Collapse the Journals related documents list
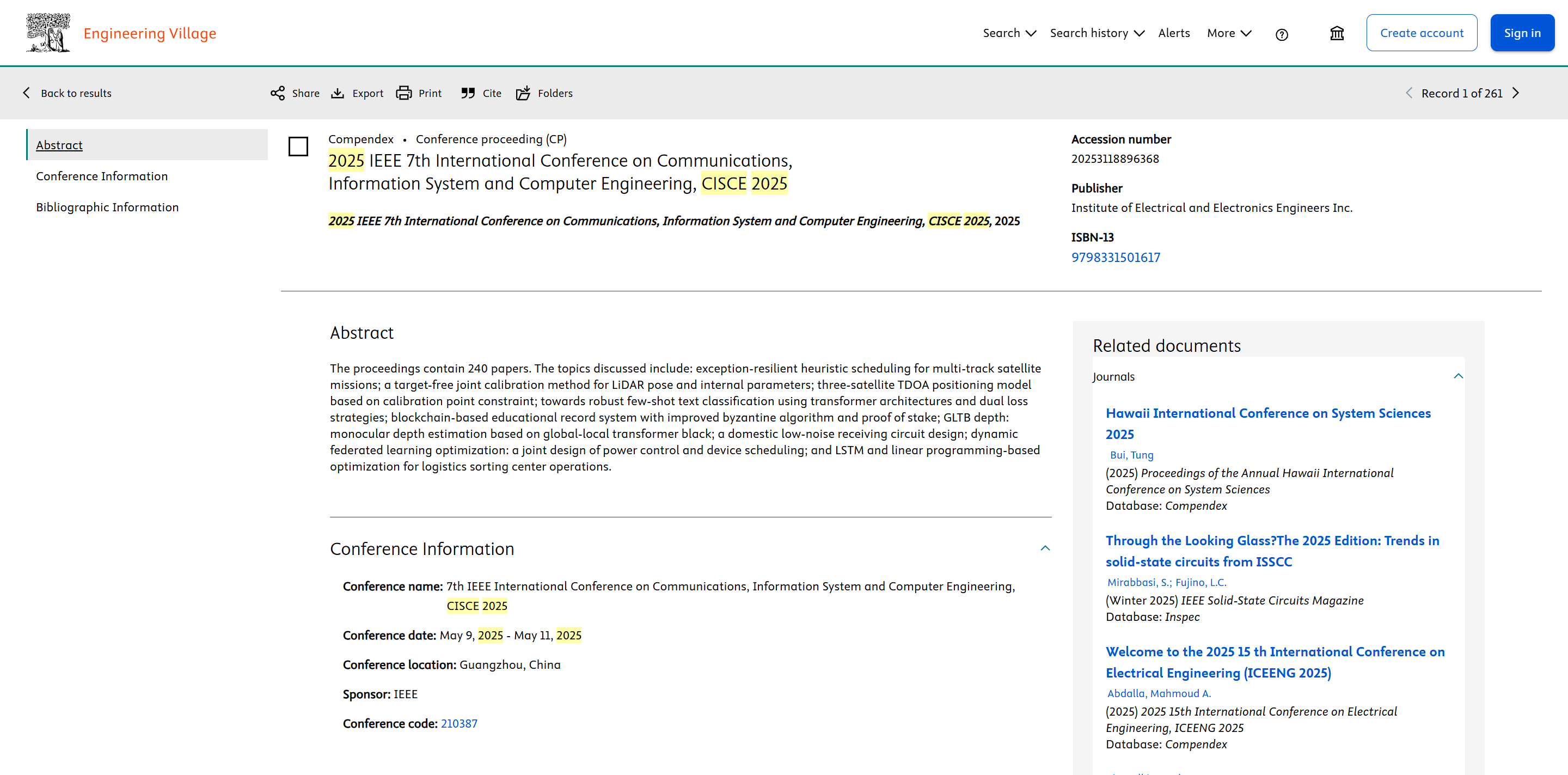 (1458, 376)
